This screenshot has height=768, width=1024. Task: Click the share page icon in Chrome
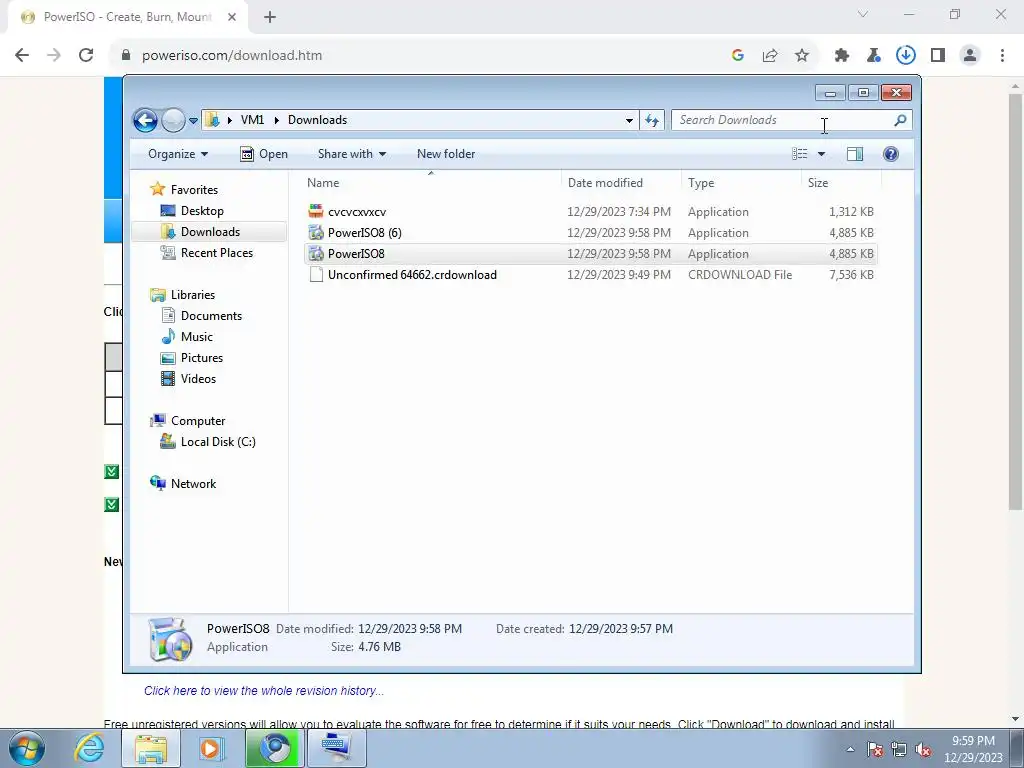click(x=770, y=56)
